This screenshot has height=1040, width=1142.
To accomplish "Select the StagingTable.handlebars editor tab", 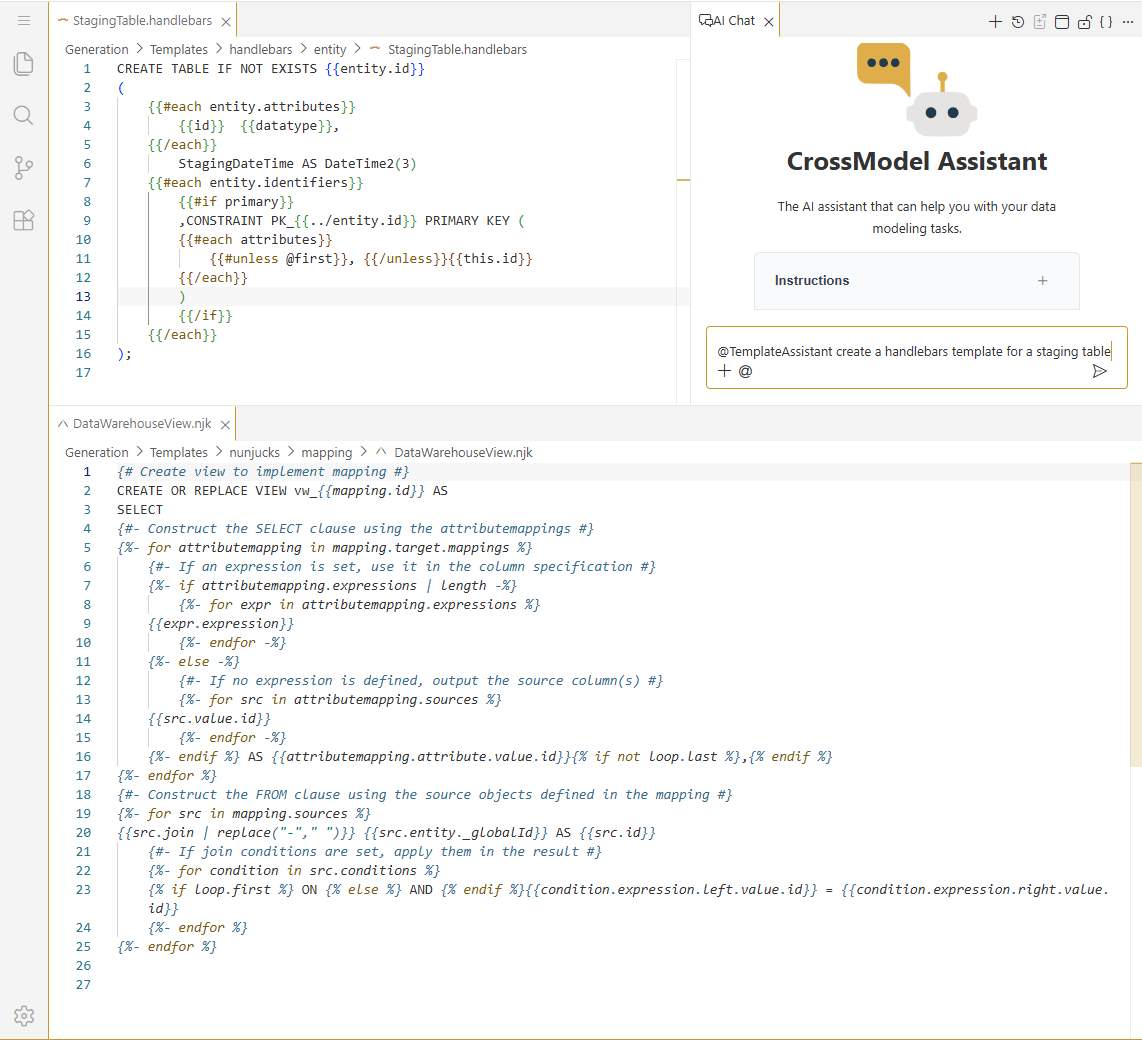I will (143, 21).
